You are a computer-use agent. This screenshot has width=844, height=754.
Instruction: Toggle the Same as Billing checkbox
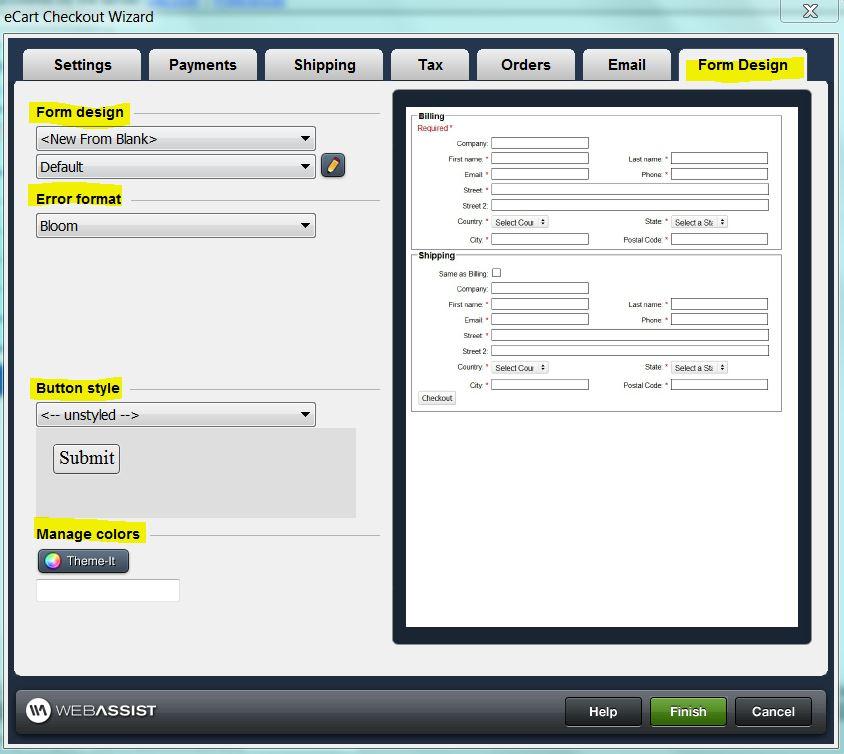coord(496,271)
